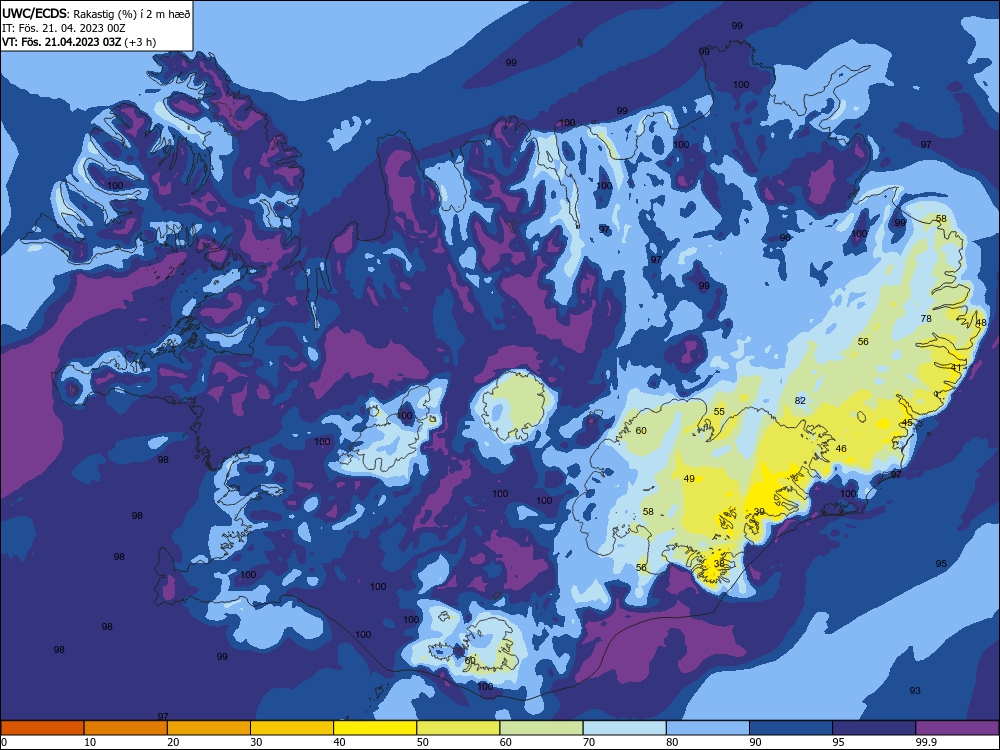Viewport: 1000px width, 750px height.
Task: Click the light orange 20–30 legend swatch
Action: 209,728
